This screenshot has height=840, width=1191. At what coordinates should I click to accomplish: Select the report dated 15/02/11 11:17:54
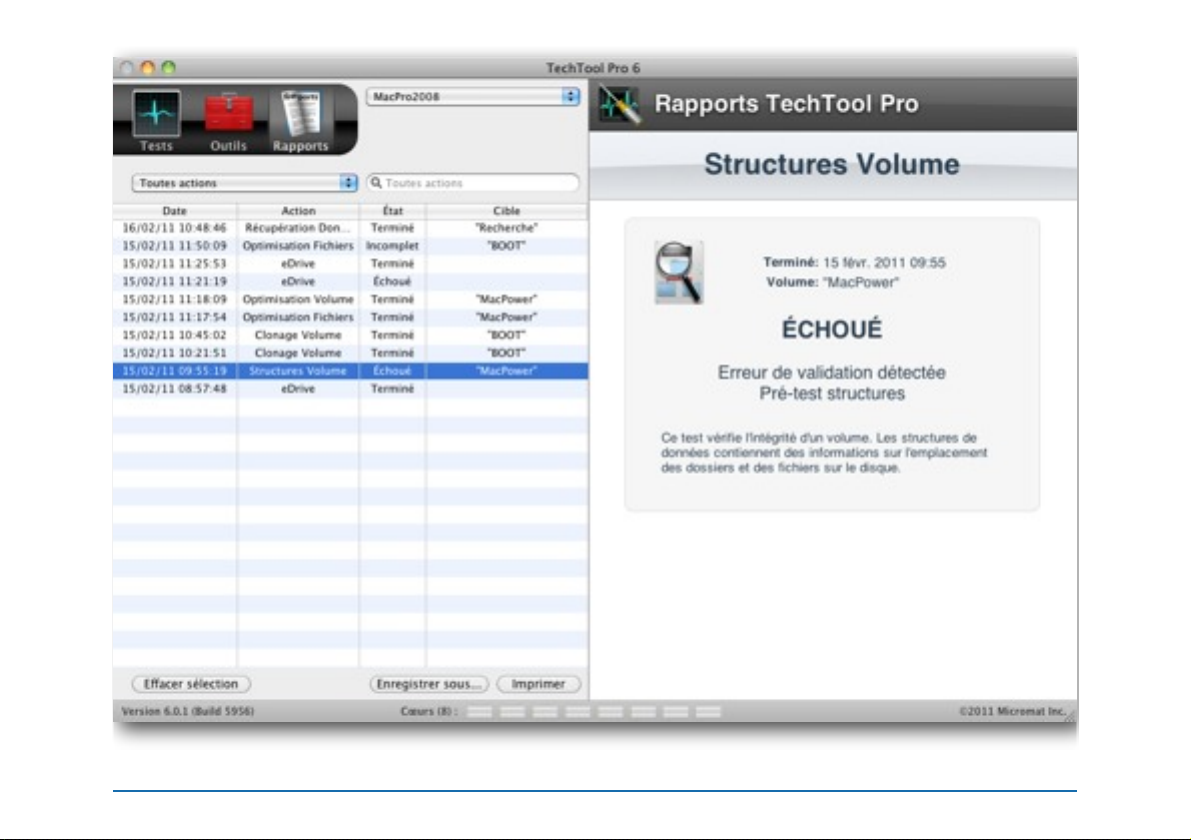[x=350, y=317]
